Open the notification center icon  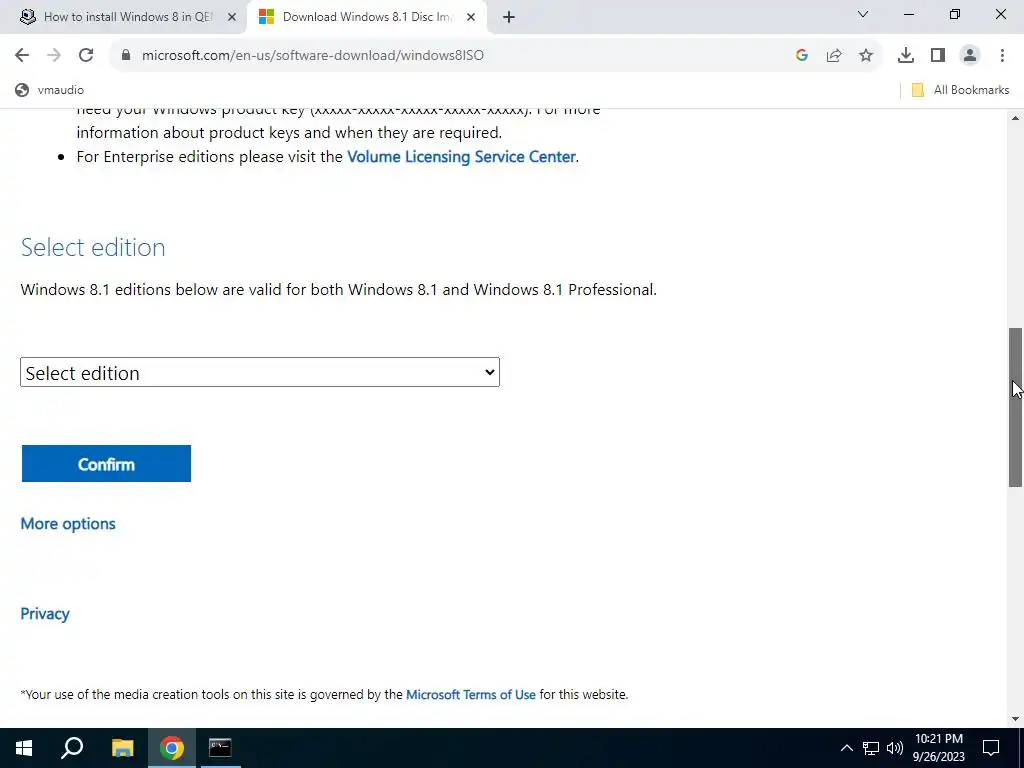[x=991, y=748]
